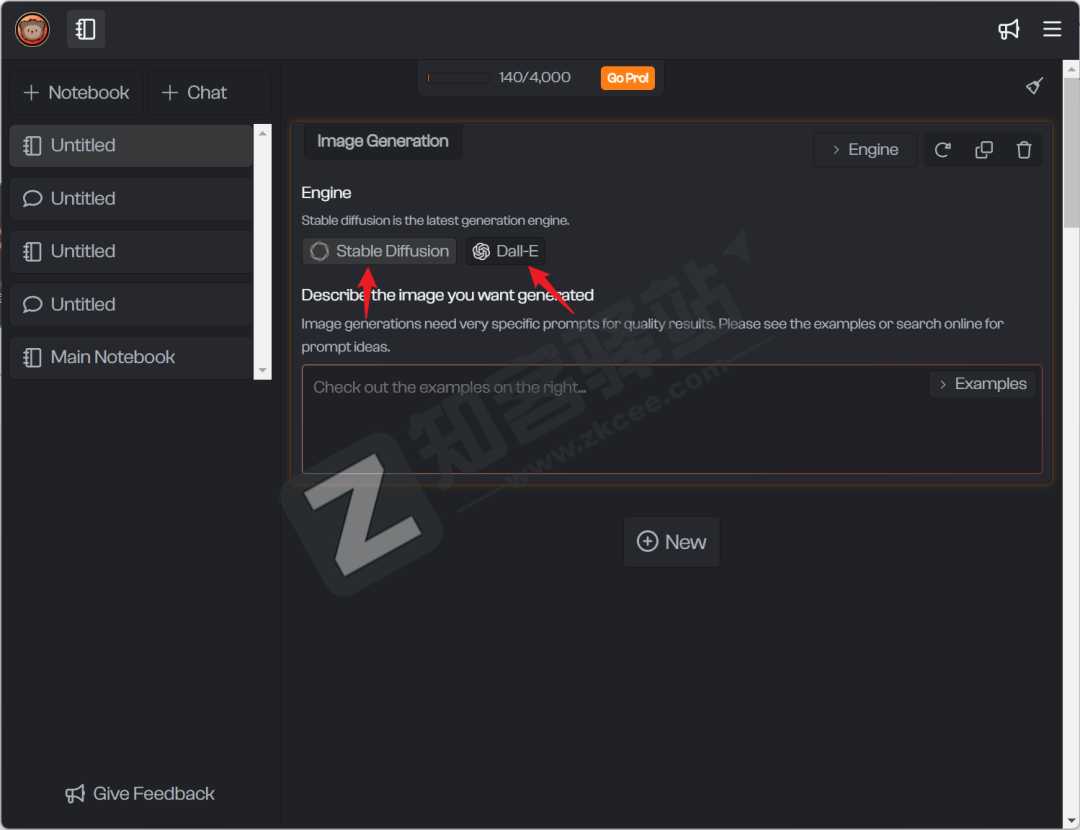This screenshot has width=1080, height=830.
Task: Select the Dall-E engine
Action: pos(506,251)
